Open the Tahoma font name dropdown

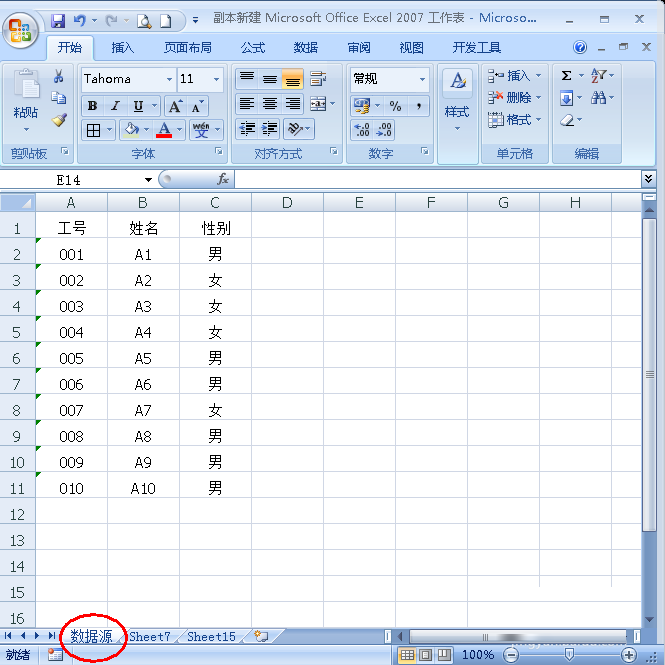point(169,79)
